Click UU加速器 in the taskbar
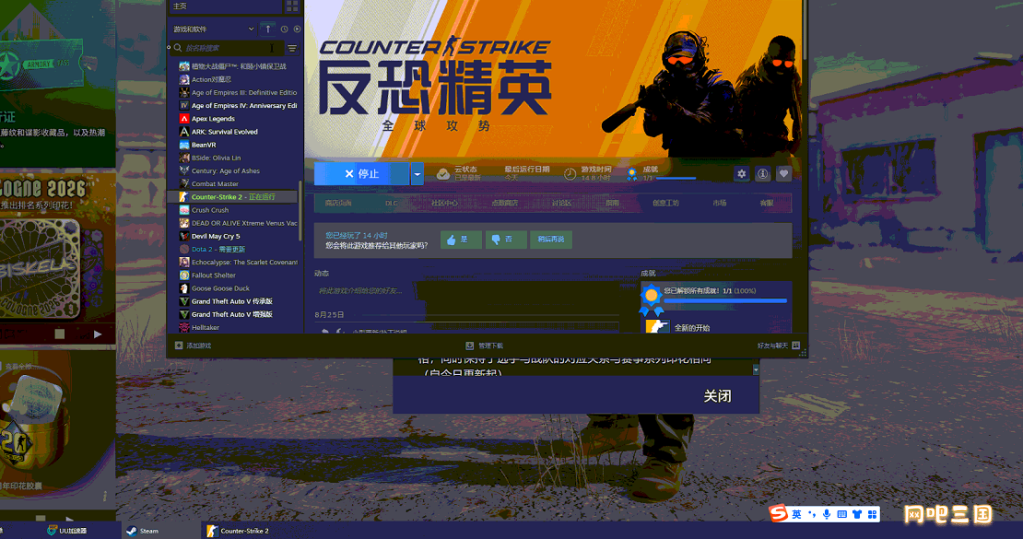Image resolution: width=1023 pixels, height=539 pixels. coord(67,531)
